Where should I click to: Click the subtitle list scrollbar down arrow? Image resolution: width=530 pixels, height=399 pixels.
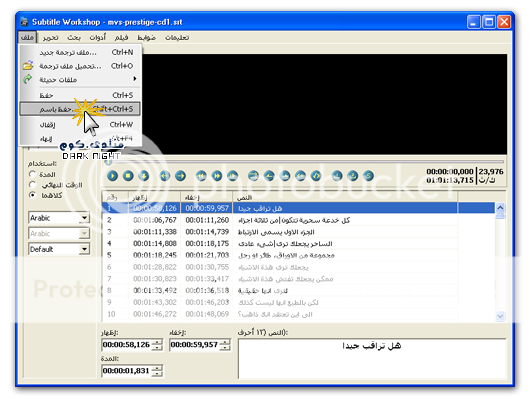[500, 316]
